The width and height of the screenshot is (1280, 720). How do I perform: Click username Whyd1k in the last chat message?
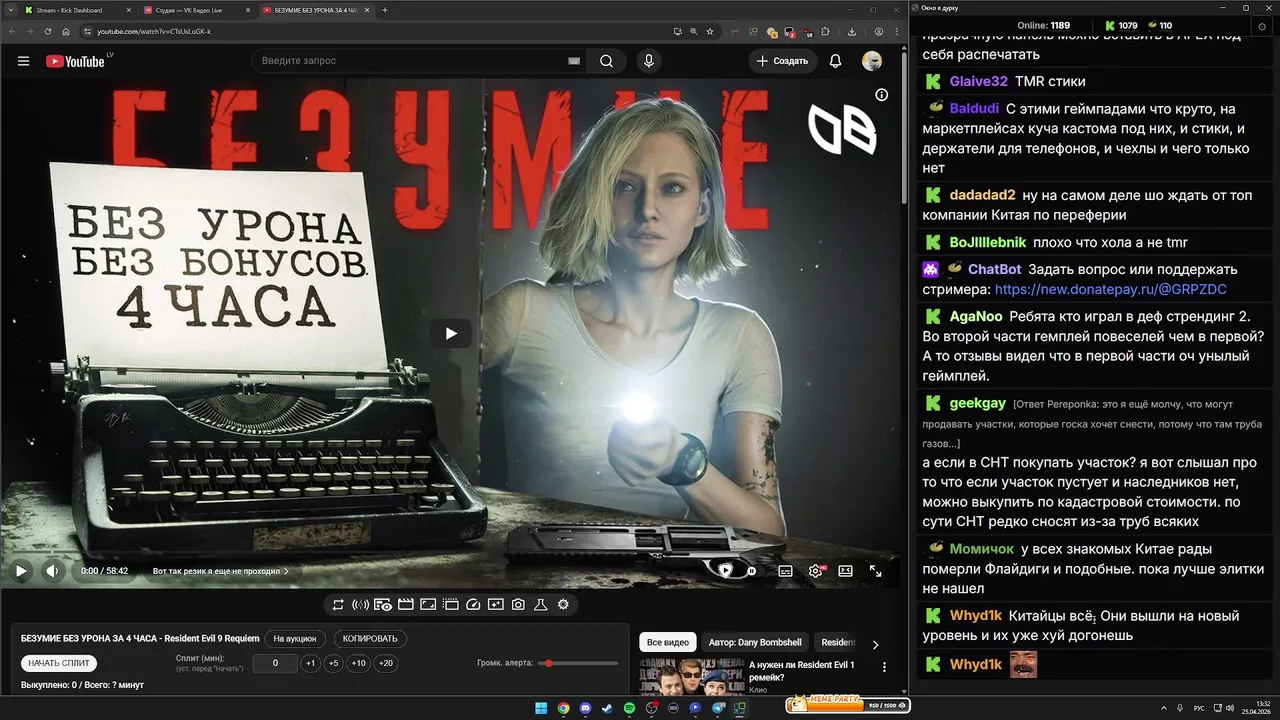[x=975, y=665]
